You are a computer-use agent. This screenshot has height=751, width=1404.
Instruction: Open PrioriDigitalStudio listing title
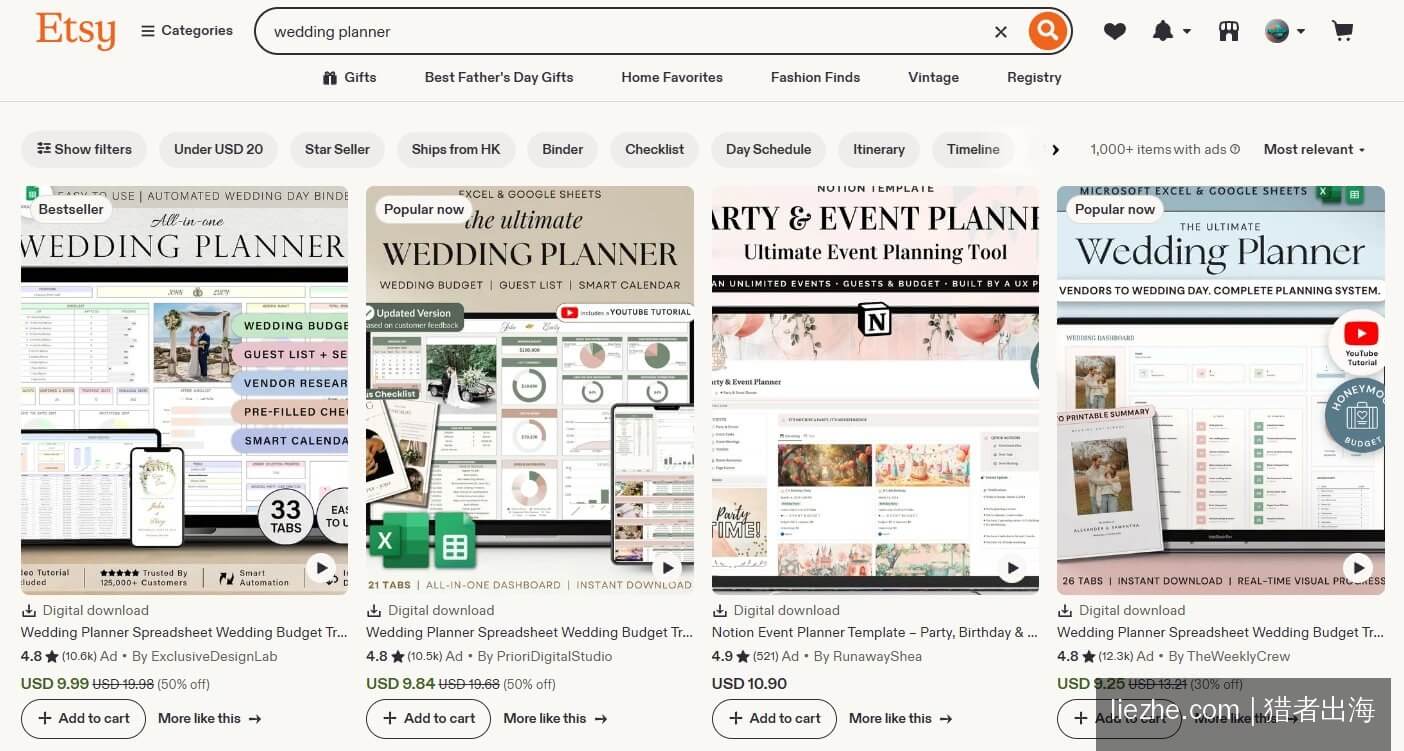530,632
